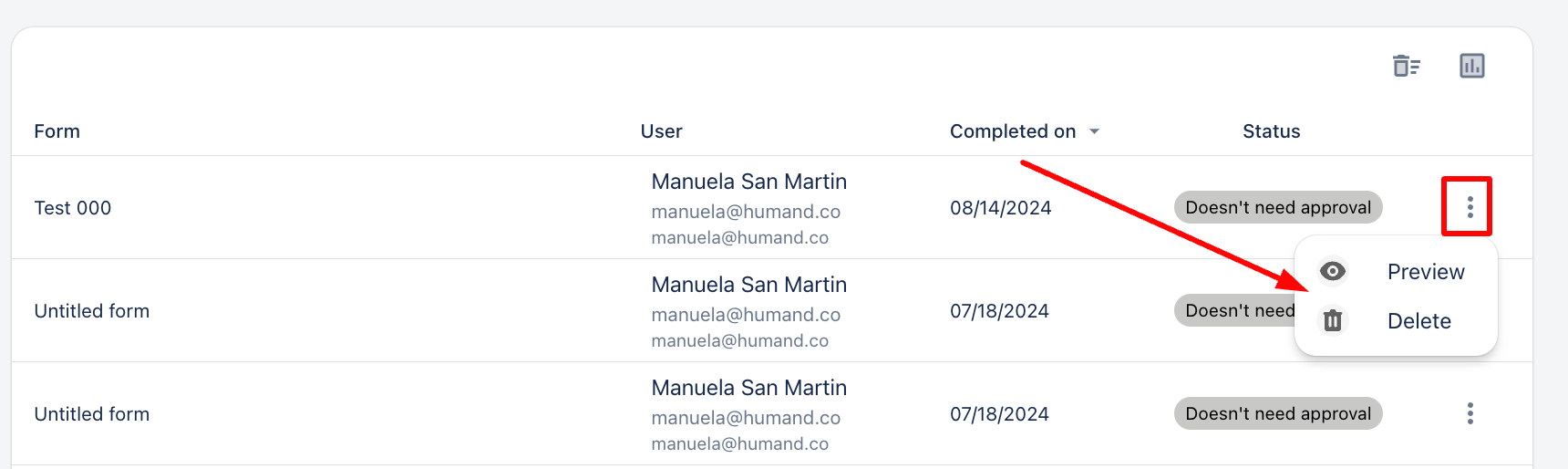Screen dimensions: 1568x469
Task: Click the last row Untitled form name
Action: pos(91,414)
